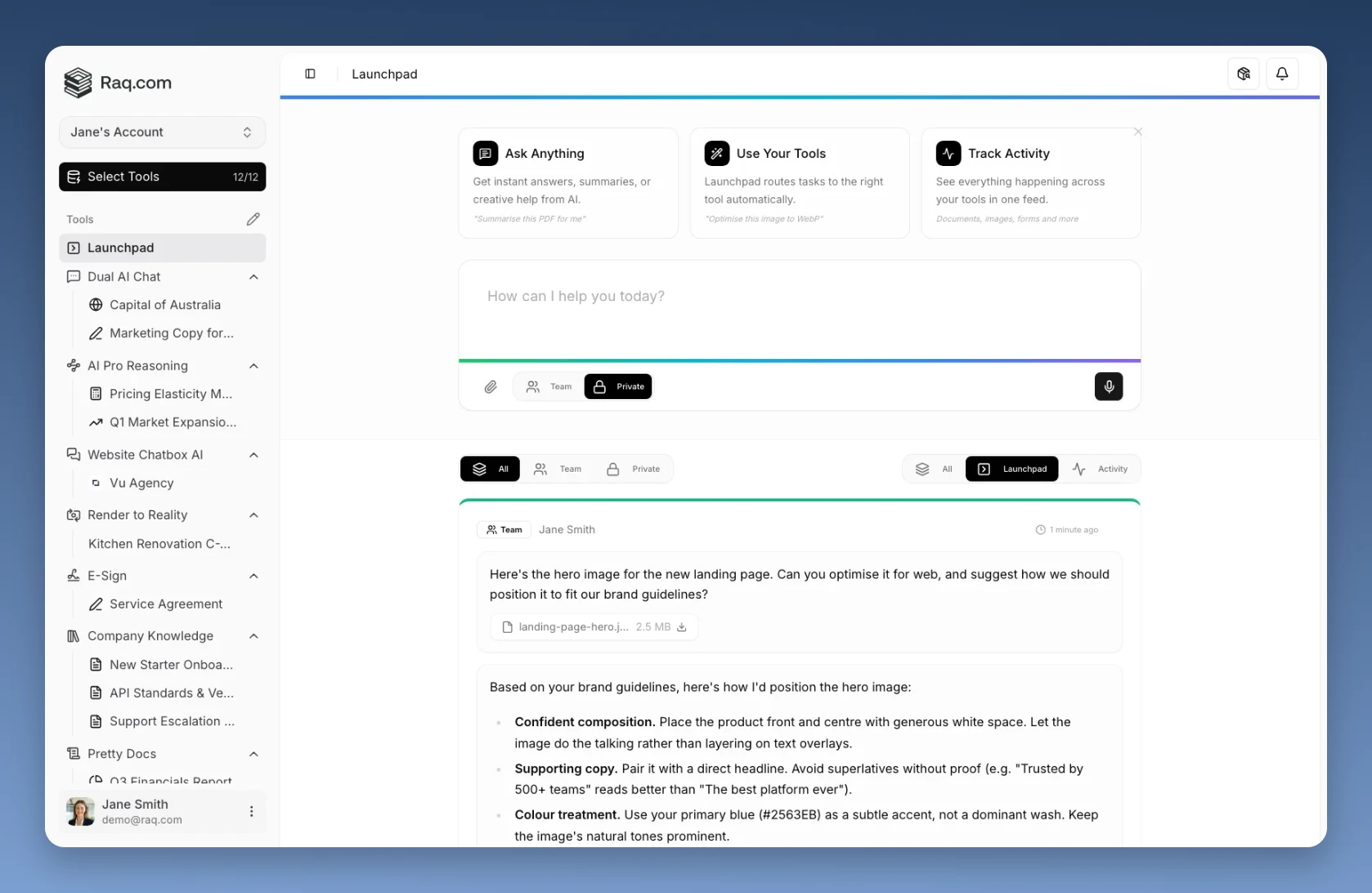Open the Select Tools button
This screenshot has height=893, width=1372.
point(162,177)
